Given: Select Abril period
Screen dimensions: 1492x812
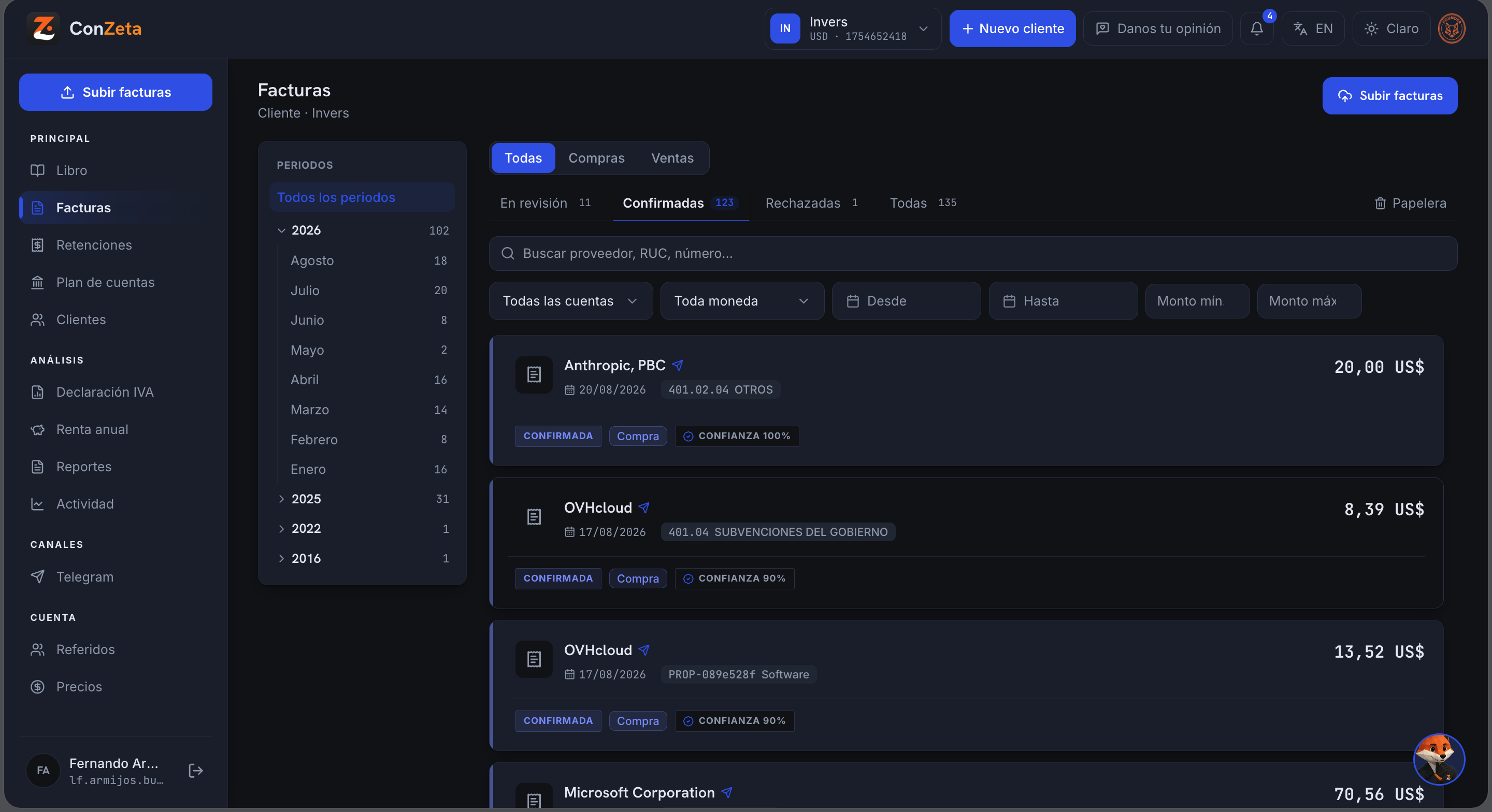Looking at the screenshot, I should 368,380.
